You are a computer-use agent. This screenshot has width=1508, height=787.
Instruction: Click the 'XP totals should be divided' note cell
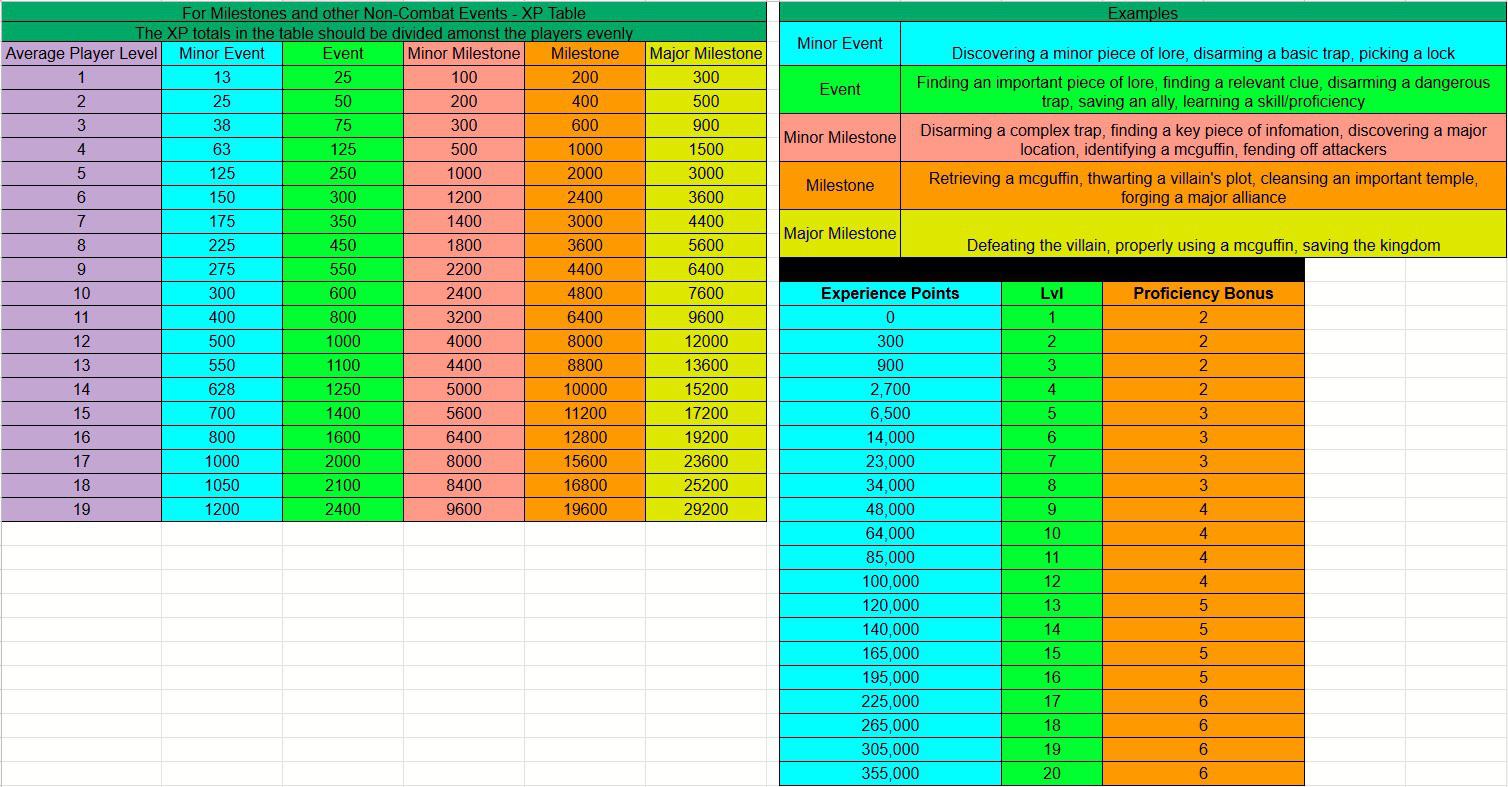pyautogui.click(x=383, y=33)
